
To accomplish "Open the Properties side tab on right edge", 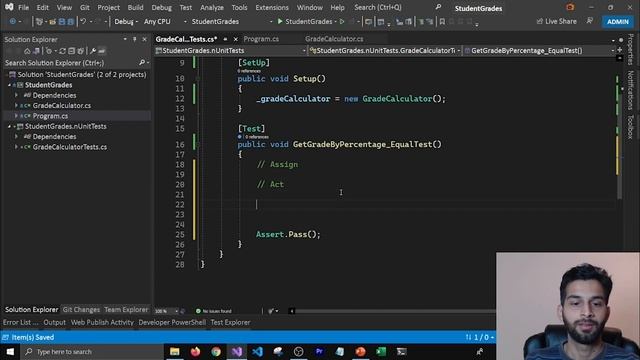I will pos(631,49).
